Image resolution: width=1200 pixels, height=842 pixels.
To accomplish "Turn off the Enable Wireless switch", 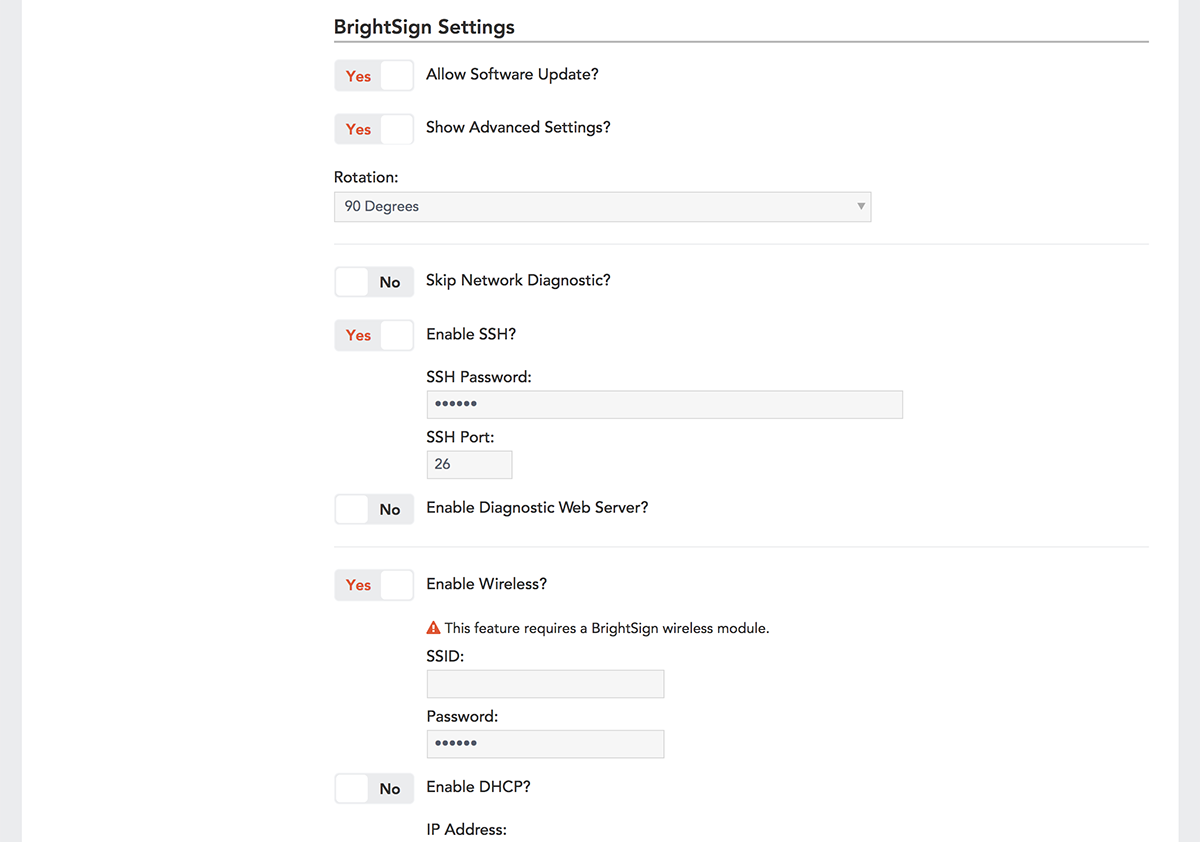I will (x=374, y=585).
